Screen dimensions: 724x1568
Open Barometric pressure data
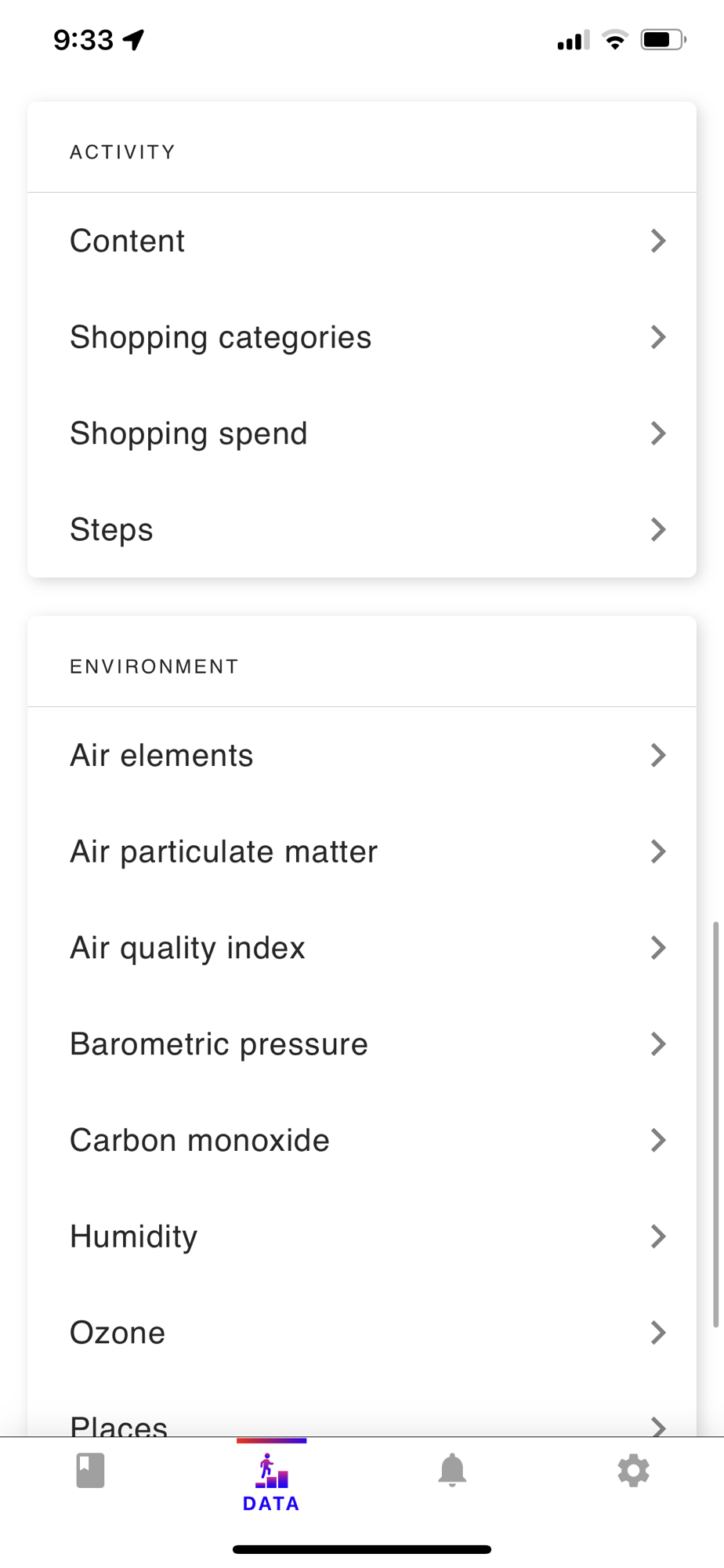(x=219, y=1044)
